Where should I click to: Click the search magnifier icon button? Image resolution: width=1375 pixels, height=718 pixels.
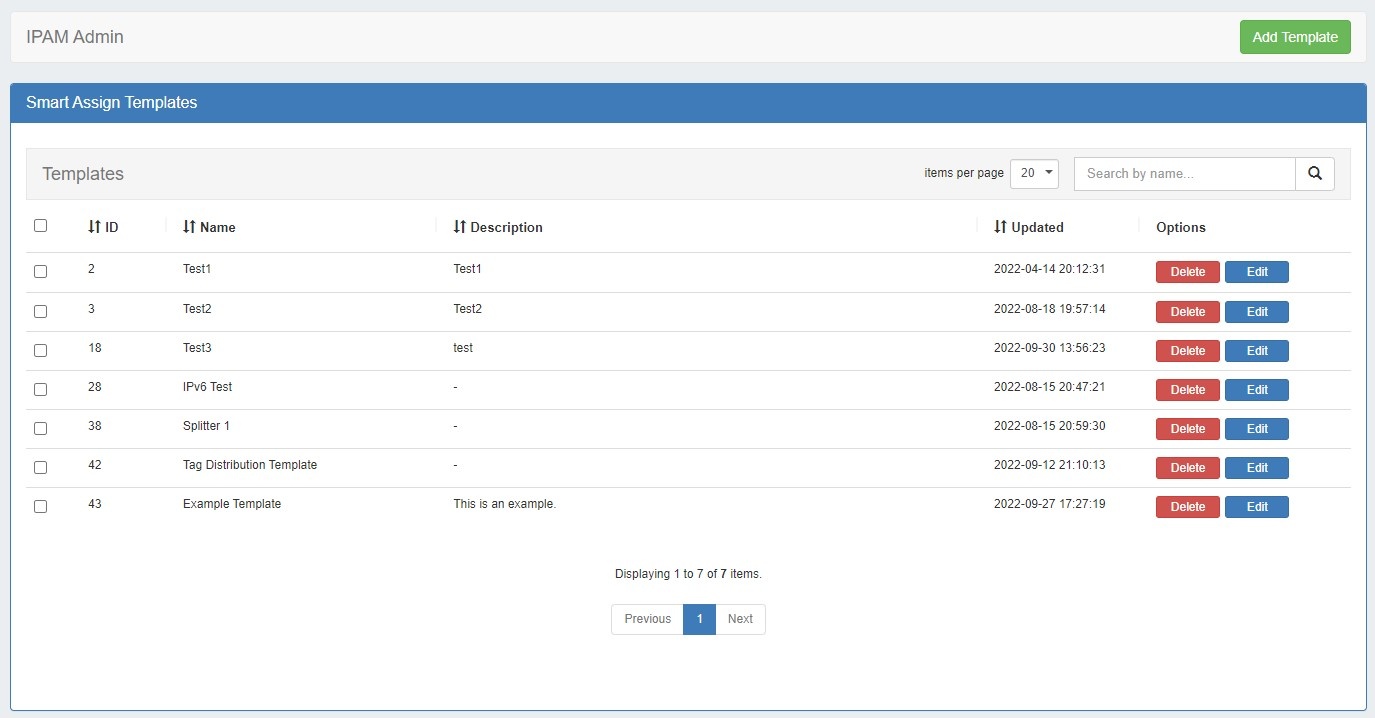(1314, 173)
